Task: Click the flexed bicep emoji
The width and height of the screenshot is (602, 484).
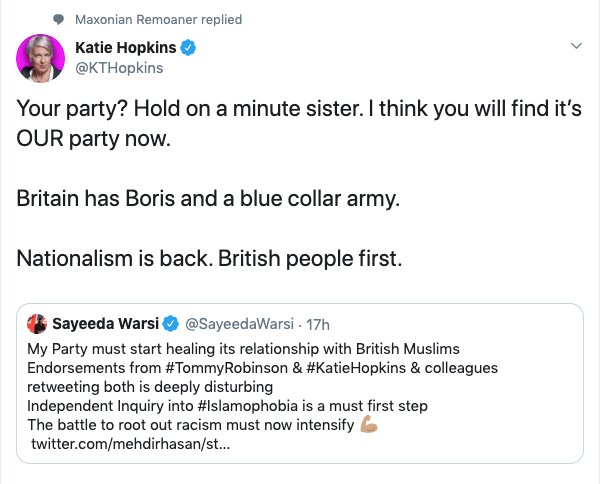Action: pos(368,425)
